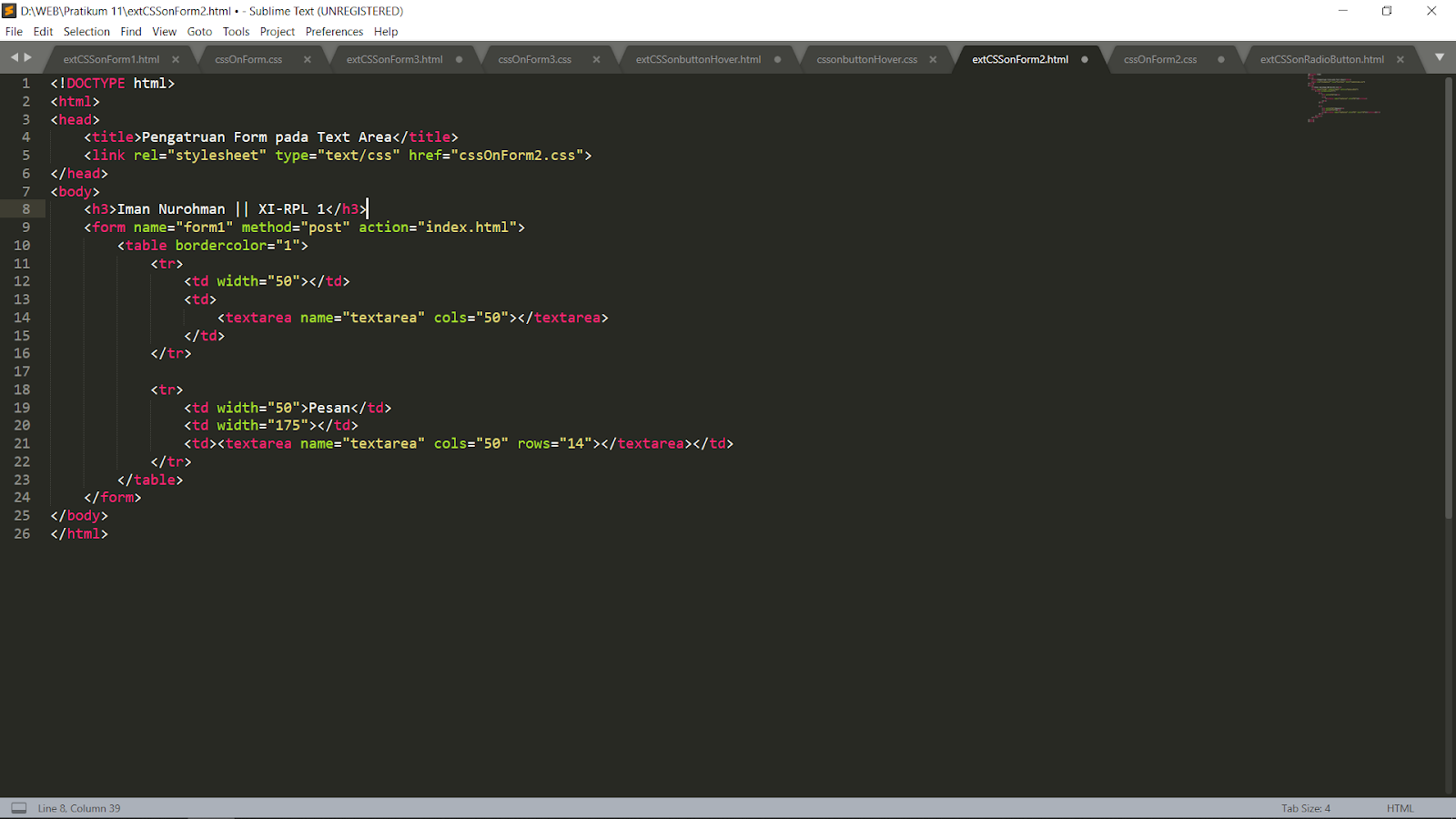Click the Line 8, Column 39 status indicator
This screenshot has height=819, width=1456.
tap(77, 807)
